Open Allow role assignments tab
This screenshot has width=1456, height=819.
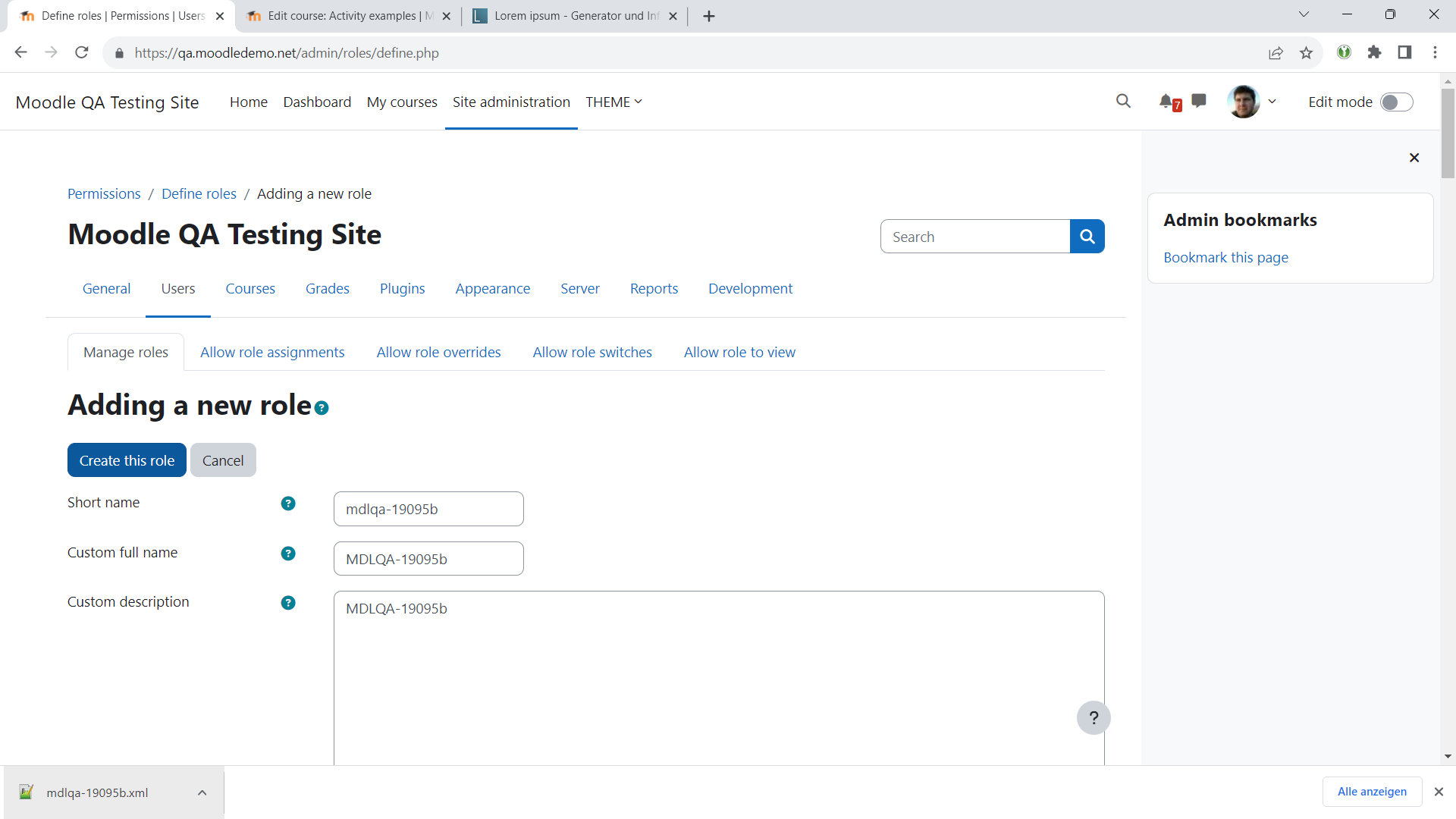(272, 353)
